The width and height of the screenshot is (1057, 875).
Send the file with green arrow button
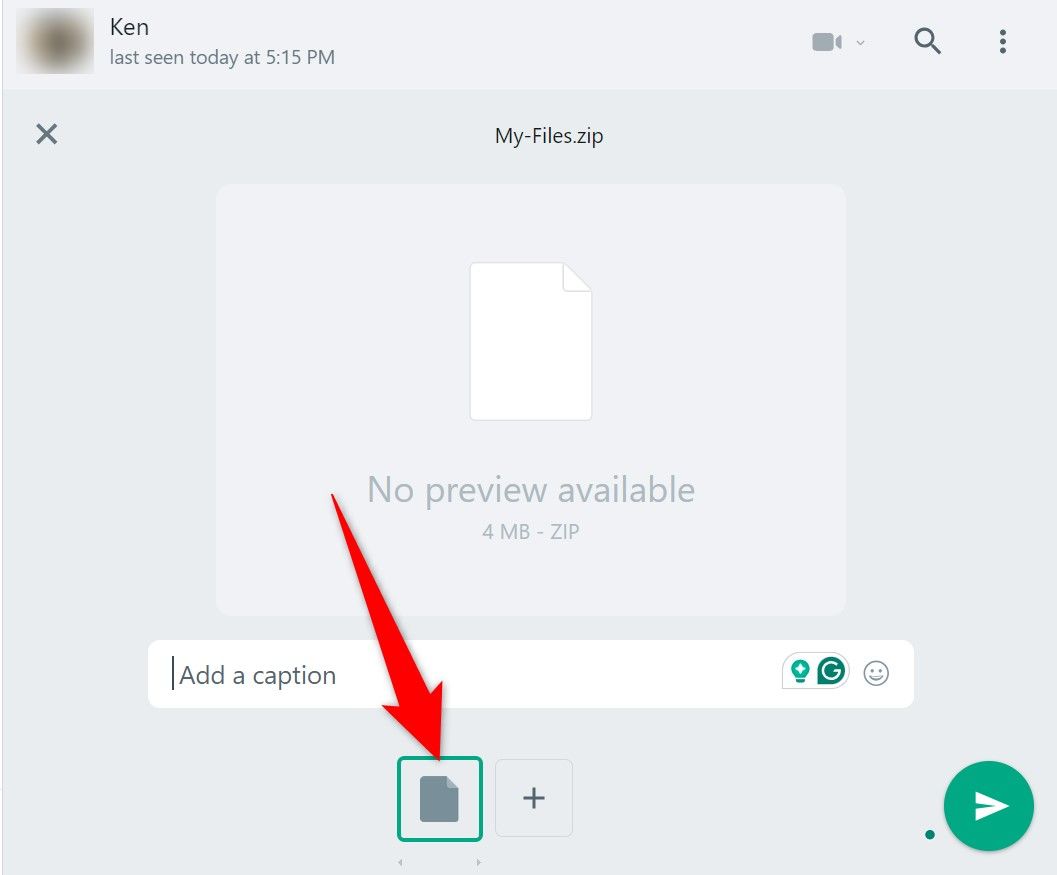(989, 806)
